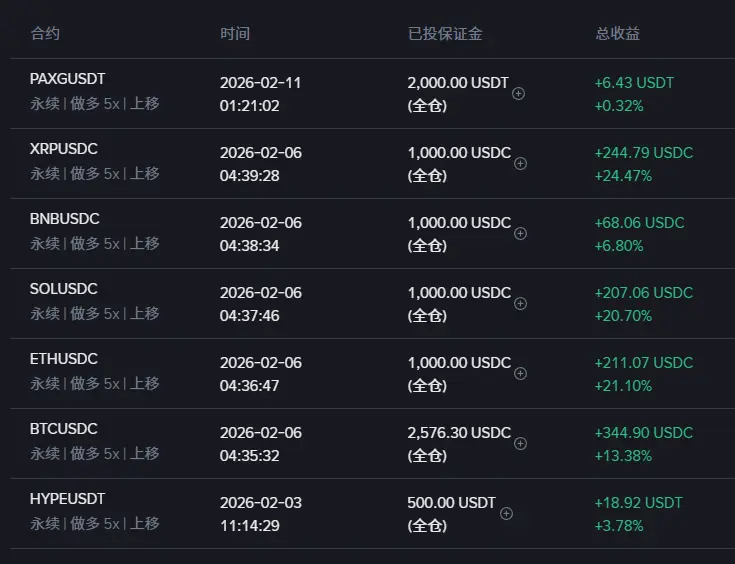
Task: Open the BTCUSDC contract
Action: [x=64, y=429]
